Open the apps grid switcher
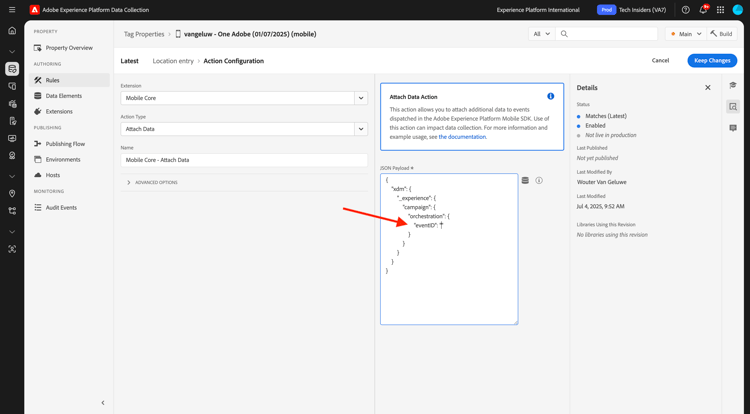750x414 pixels. [720, 10]
